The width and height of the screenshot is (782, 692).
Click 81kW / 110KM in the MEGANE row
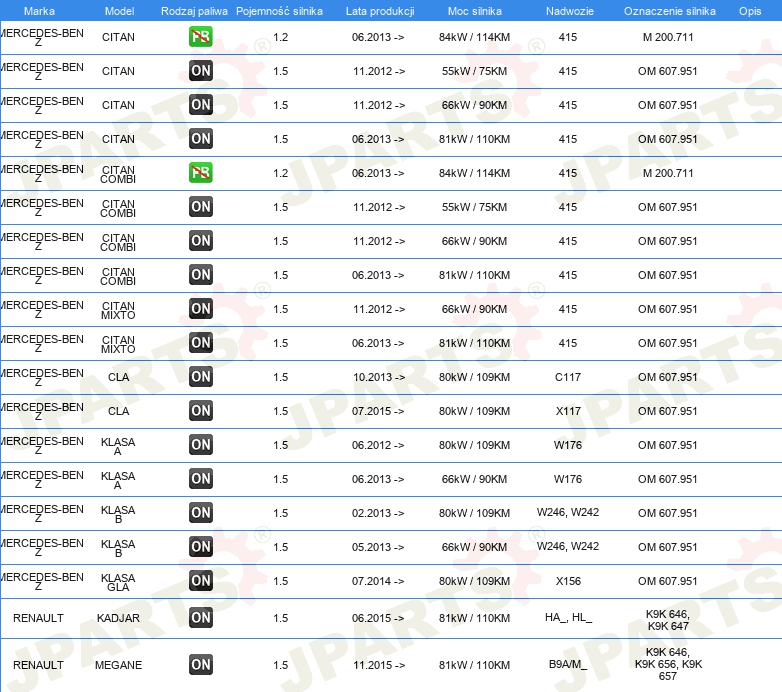click(474, 665)
